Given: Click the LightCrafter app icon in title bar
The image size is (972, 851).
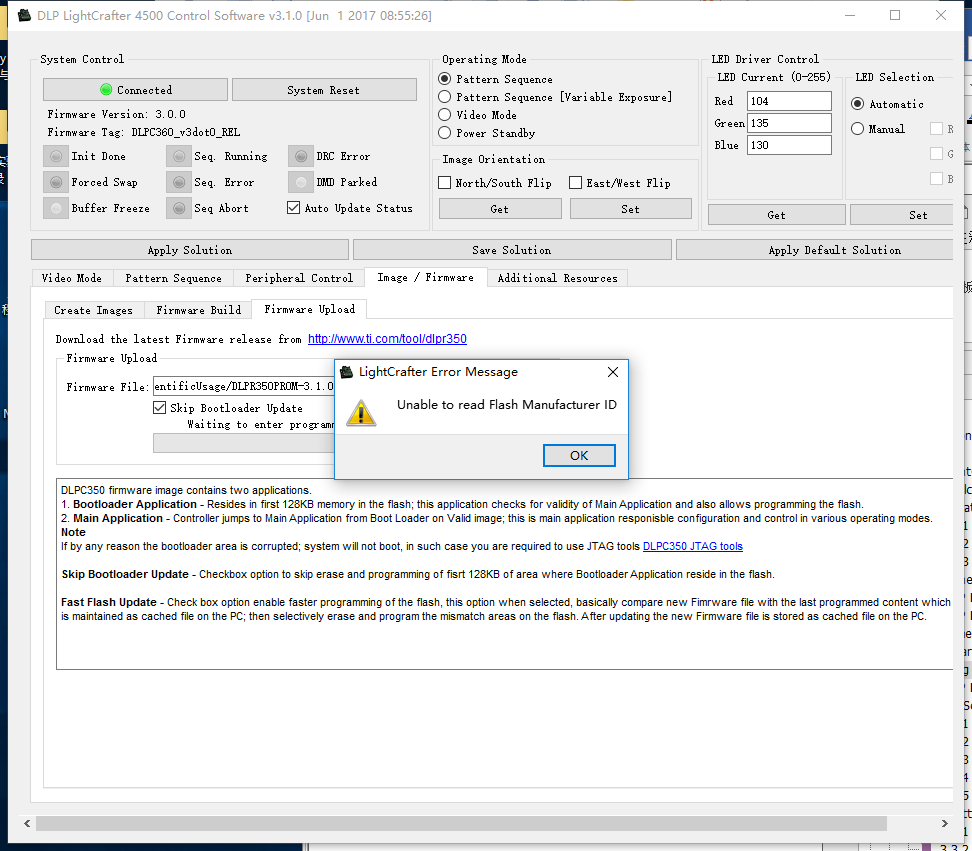Looking at the screenshot, I should point(24,15).
